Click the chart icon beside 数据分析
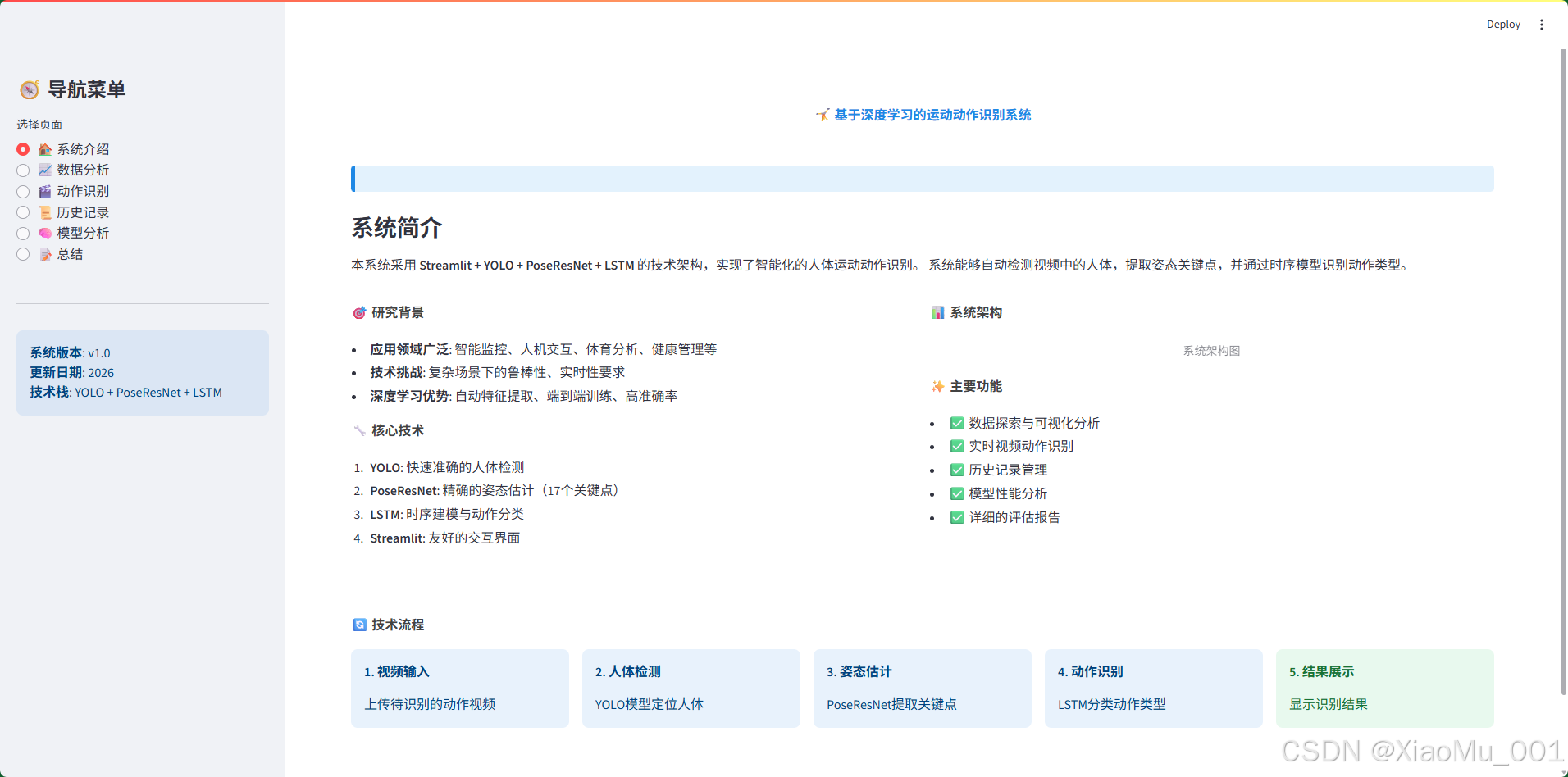 [x=45, y=170]
